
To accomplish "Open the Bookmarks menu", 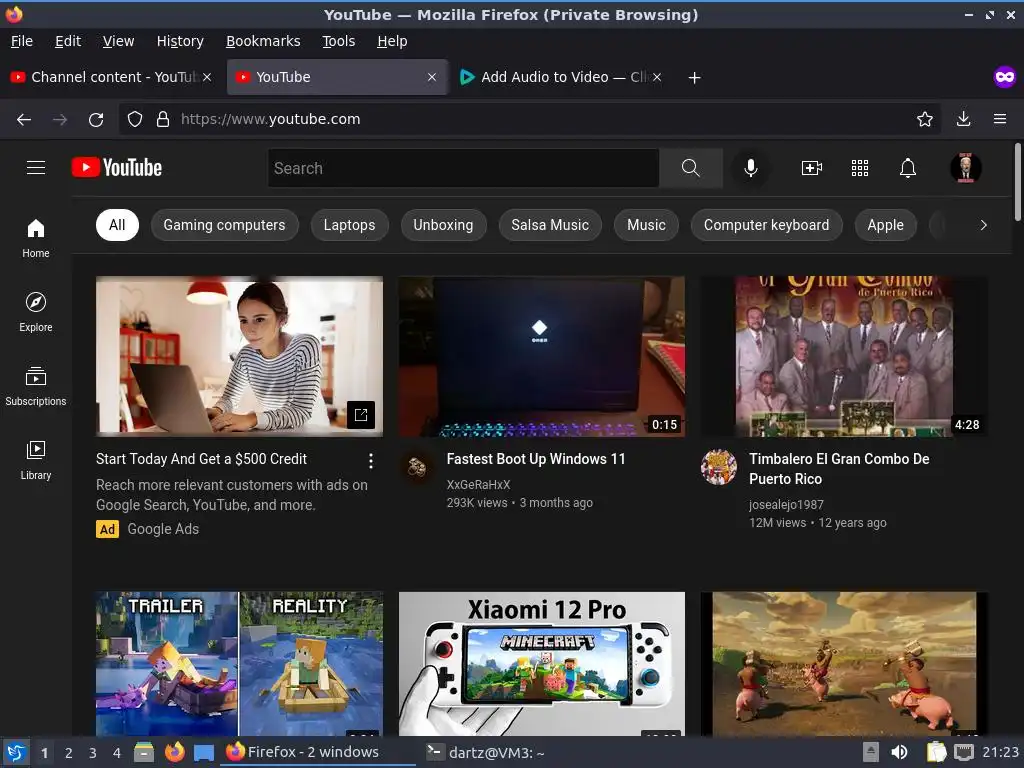I will pyautogui.click(x=263, y=41).
